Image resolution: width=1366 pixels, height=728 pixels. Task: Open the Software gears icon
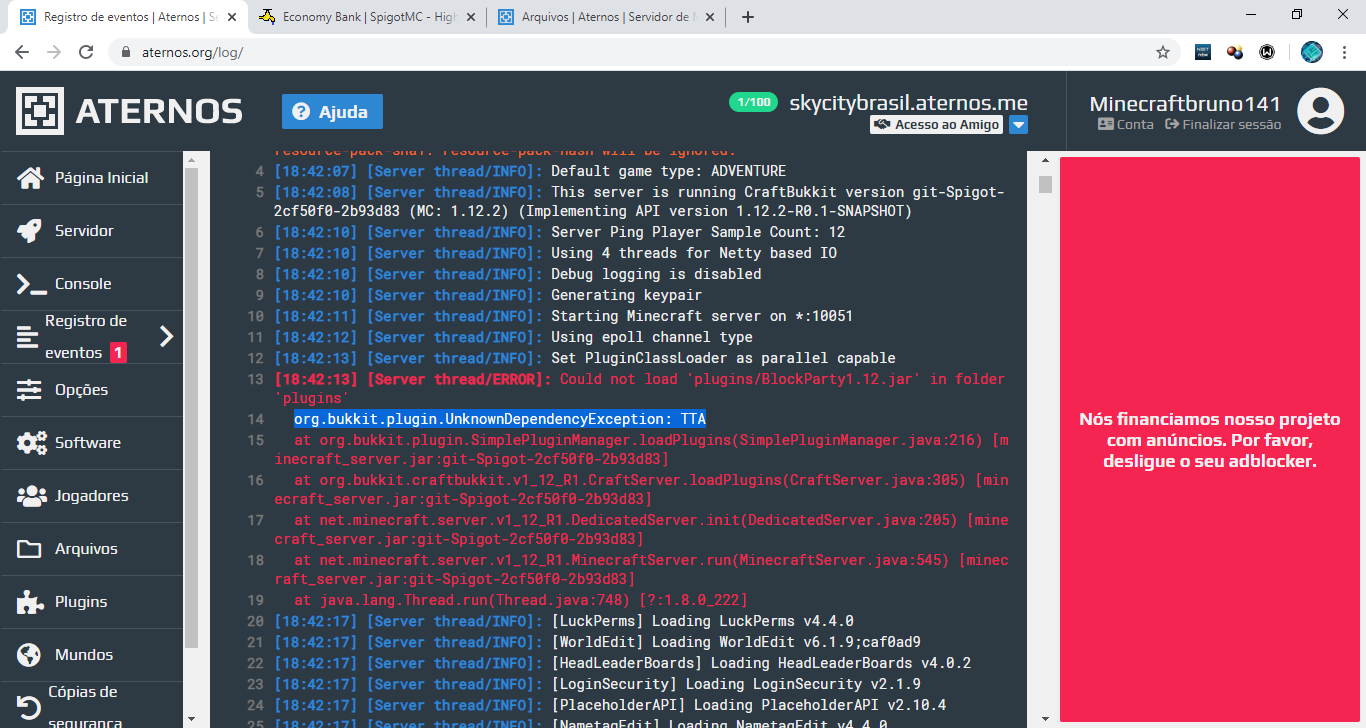(x=31, y=443)
